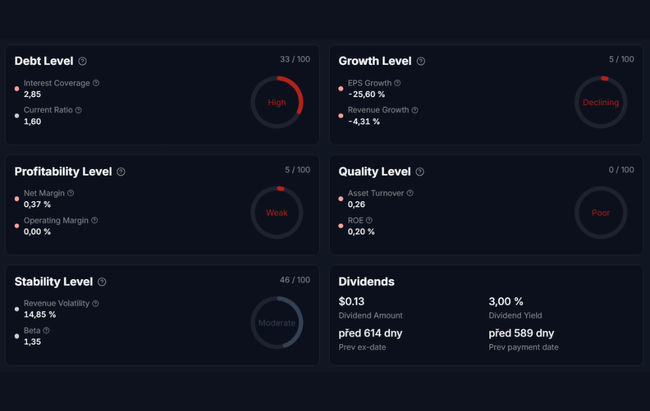
Task: Click the 3,00 % Dividend Yield value
Action: [x=506, y=301]
